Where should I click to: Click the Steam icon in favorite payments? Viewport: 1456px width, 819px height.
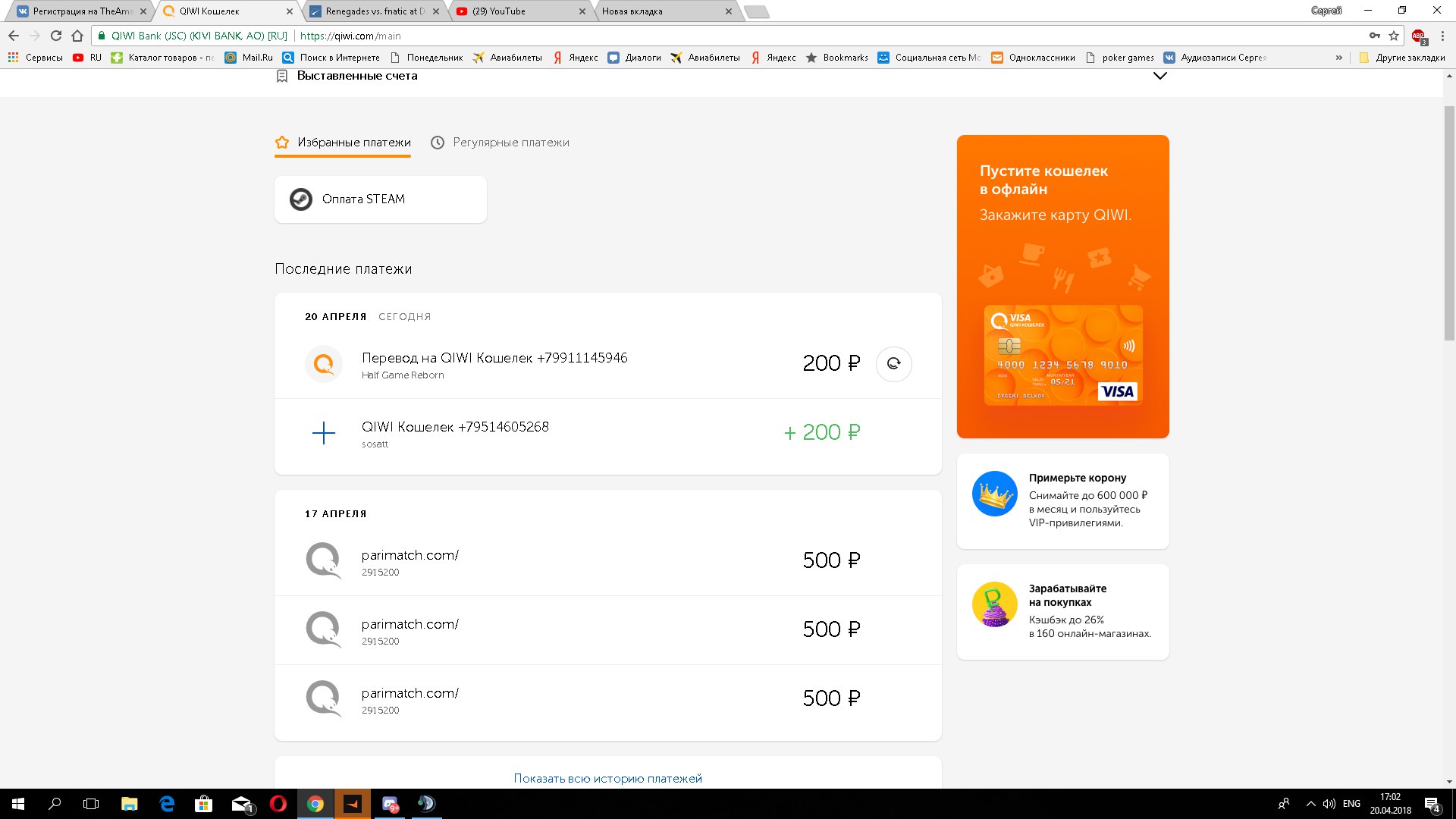click(x=301, y=199)
